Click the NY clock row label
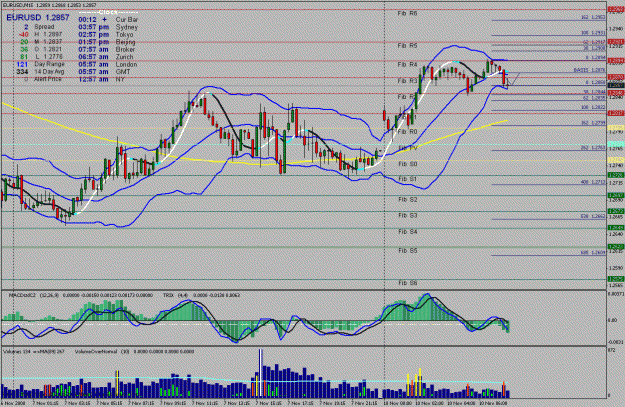This screenshot has width=625, height=407. 120,79
